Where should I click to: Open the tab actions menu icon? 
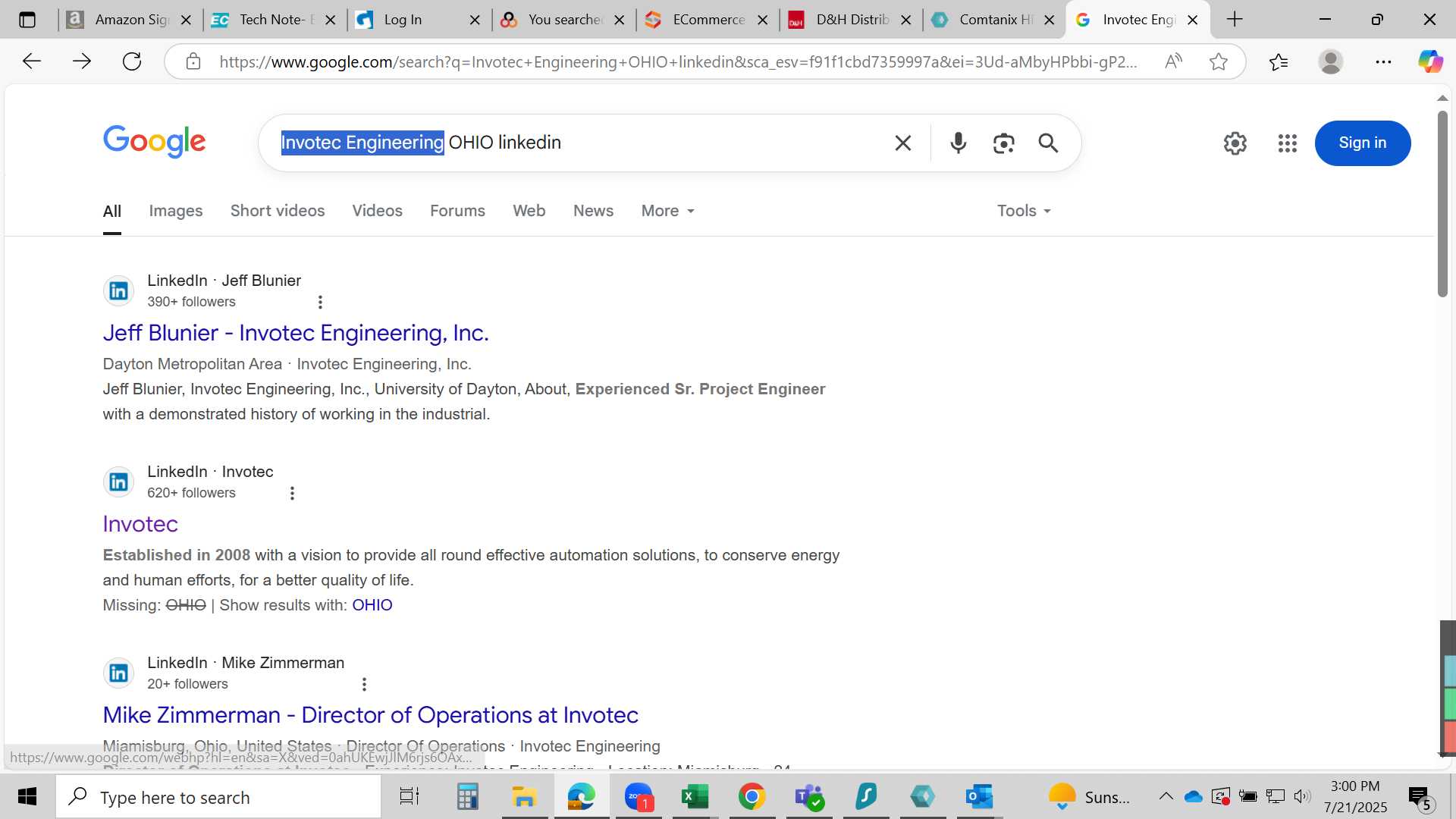[27, 20]
